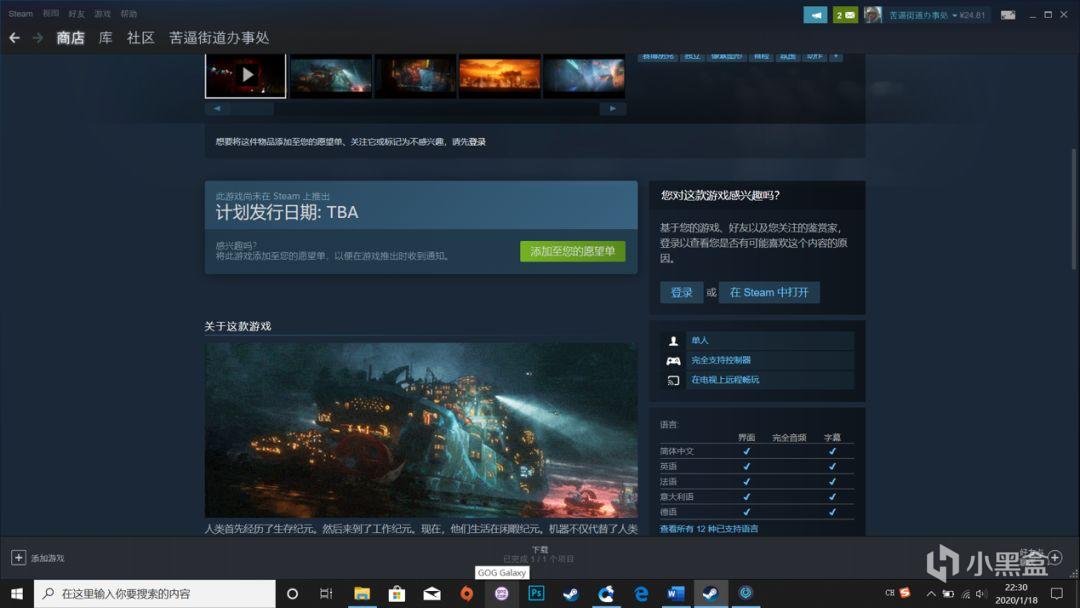
Task: Switch to the 商店 store tab
Action: (x=70, y=38)
